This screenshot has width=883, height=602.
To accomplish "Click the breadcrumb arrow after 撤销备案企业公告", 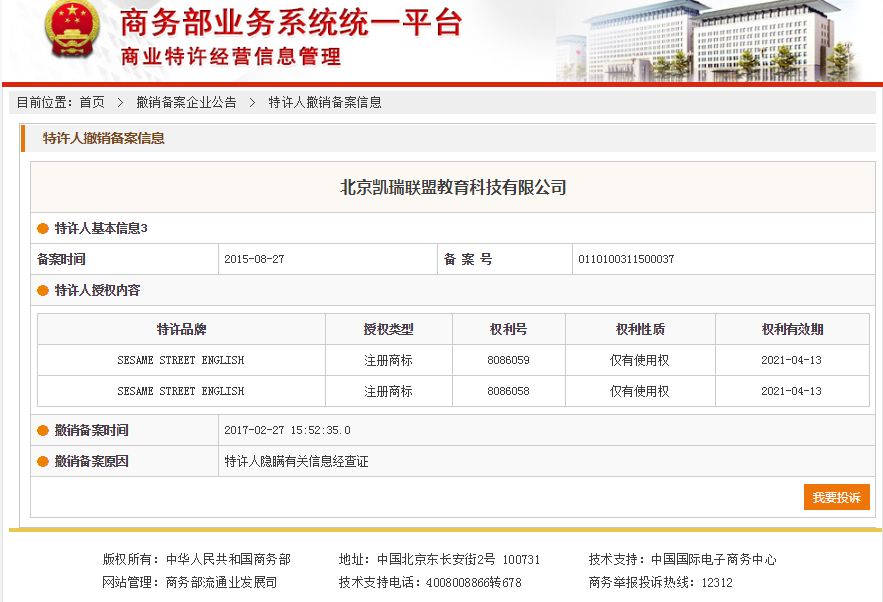I will coord(252,102).
